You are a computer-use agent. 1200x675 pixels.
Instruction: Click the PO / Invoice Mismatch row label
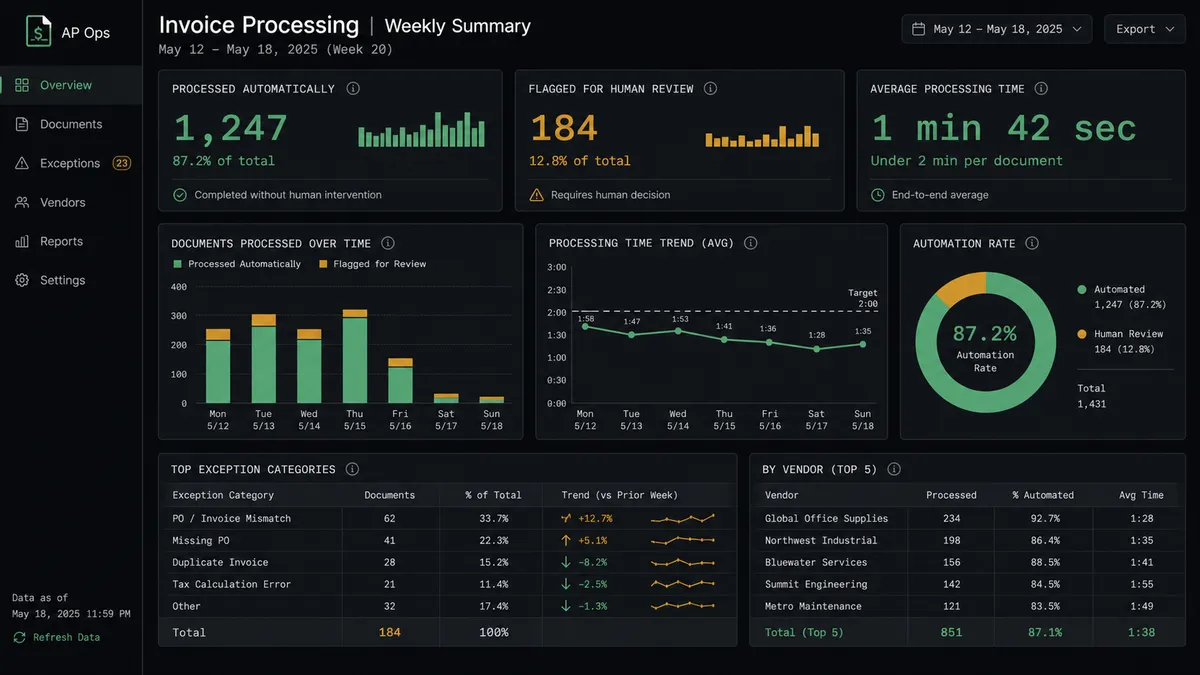tap(232, 518)
